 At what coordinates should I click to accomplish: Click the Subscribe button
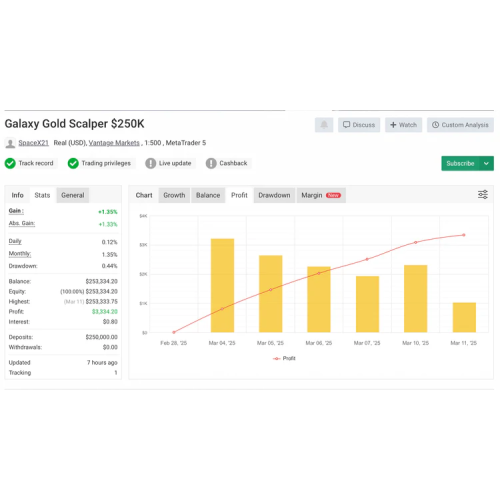point(460,163)
